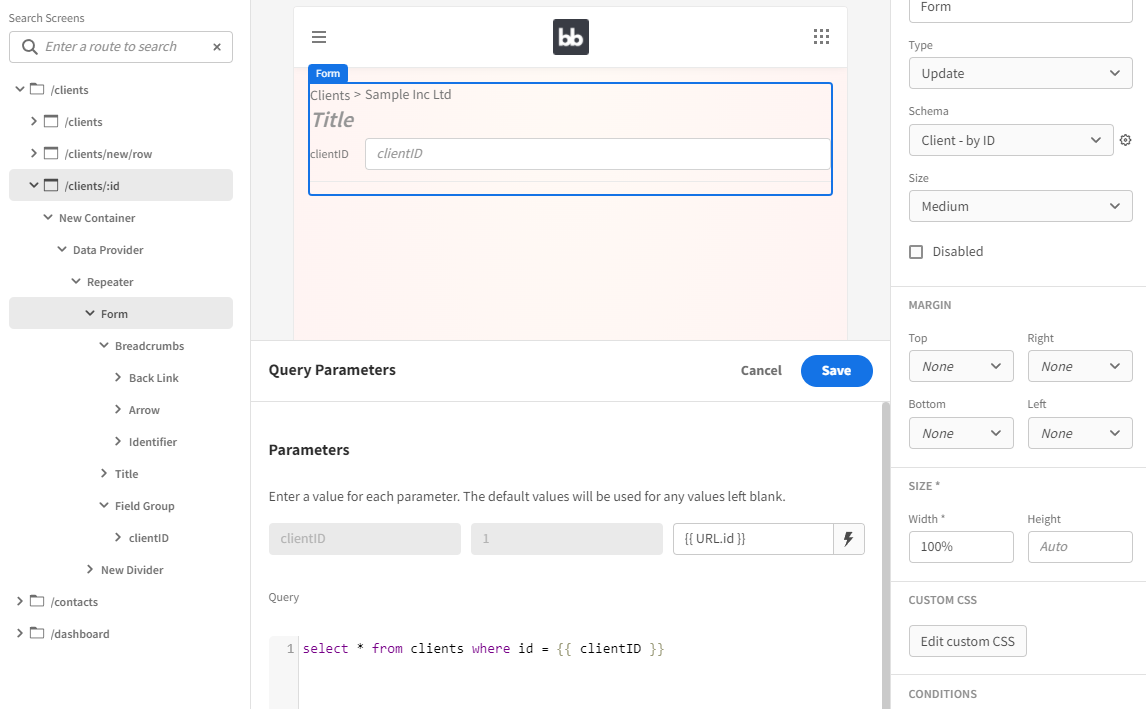Expand the Title node chevron
The width and height of the screenshot is (1146, 709).
pos(104,474)
